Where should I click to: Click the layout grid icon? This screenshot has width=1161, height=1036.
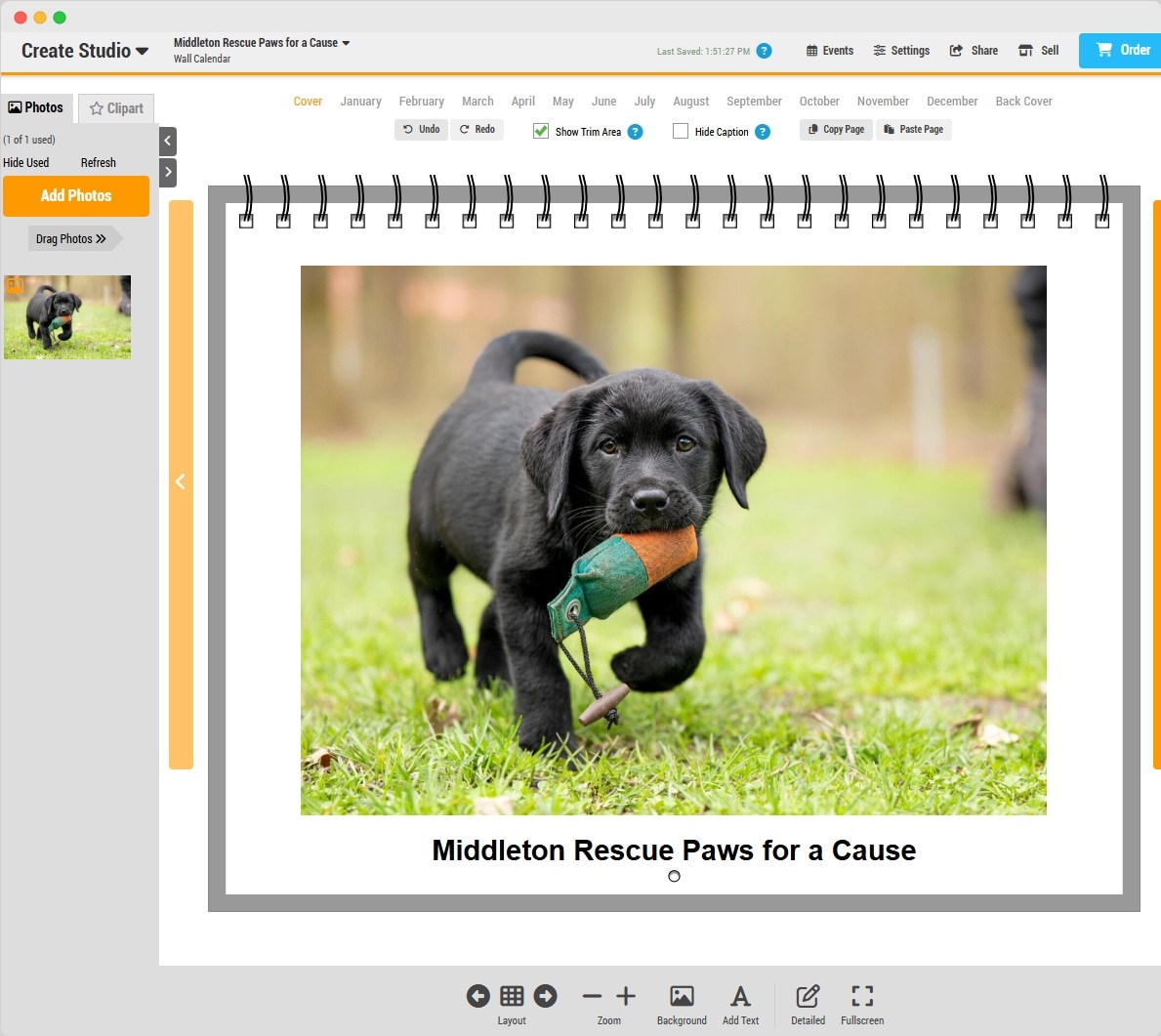512,996
